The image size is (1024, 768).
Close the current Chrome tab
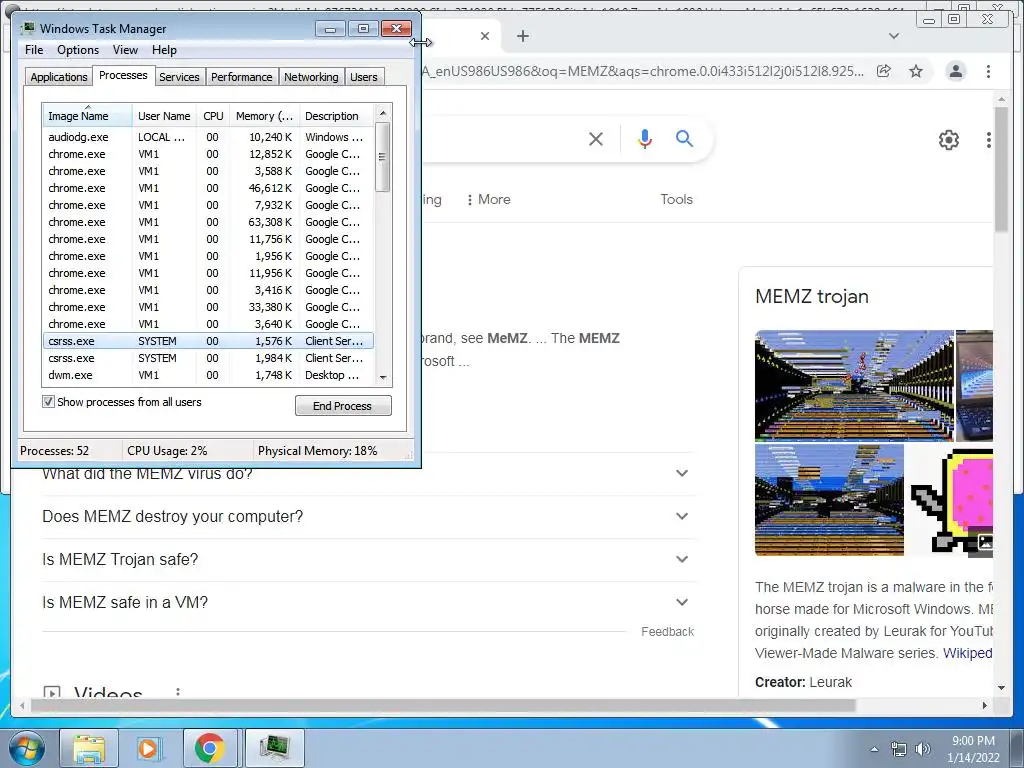coord(485,36)
